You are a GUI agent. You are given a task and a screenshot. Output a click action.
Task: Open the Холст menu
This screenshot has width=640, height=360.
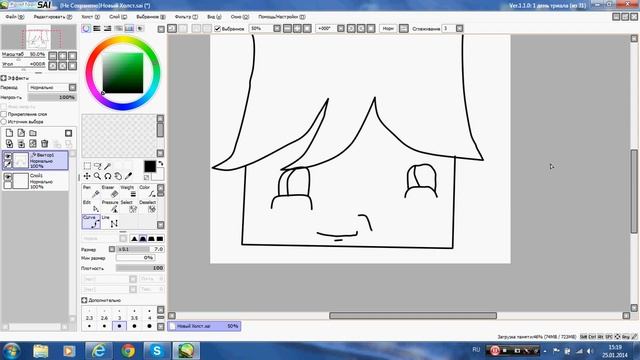[90, 17]
